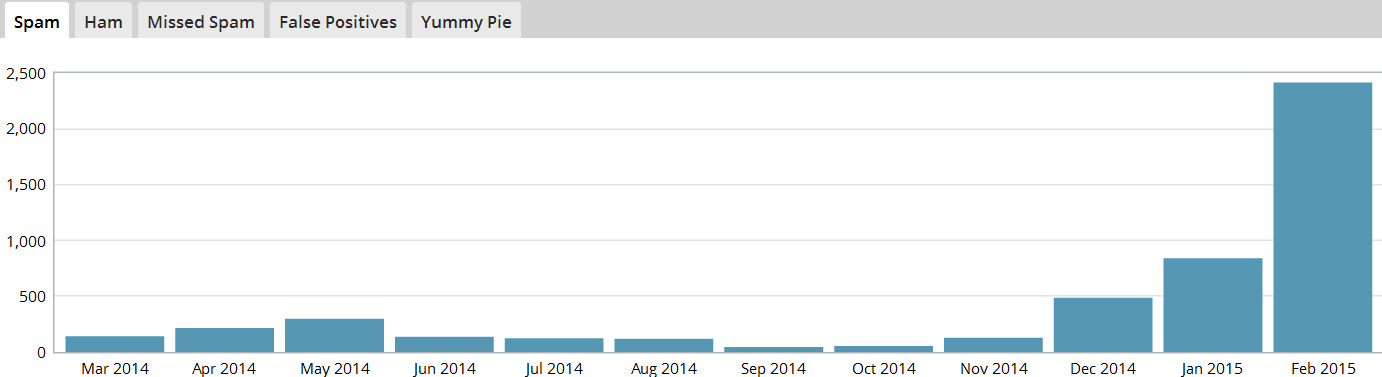Click the Jan 2015 bar
This screenshot has height=377, width=1382.
pyautogui.click(x=1212, y=305)
